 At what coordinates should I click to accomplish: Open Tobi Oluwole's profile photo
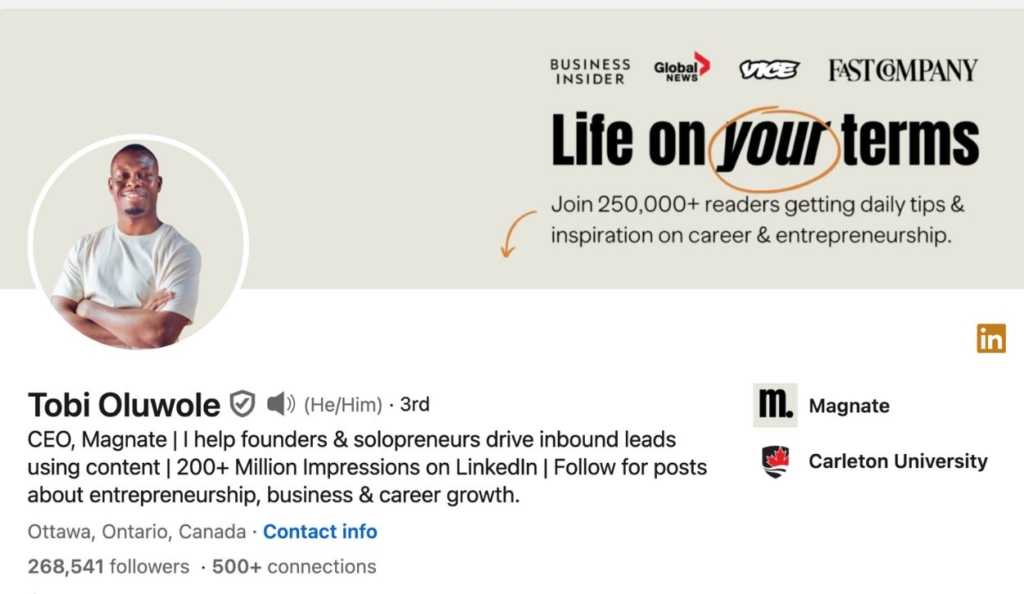pyautogui.click(x=138, y=243)
